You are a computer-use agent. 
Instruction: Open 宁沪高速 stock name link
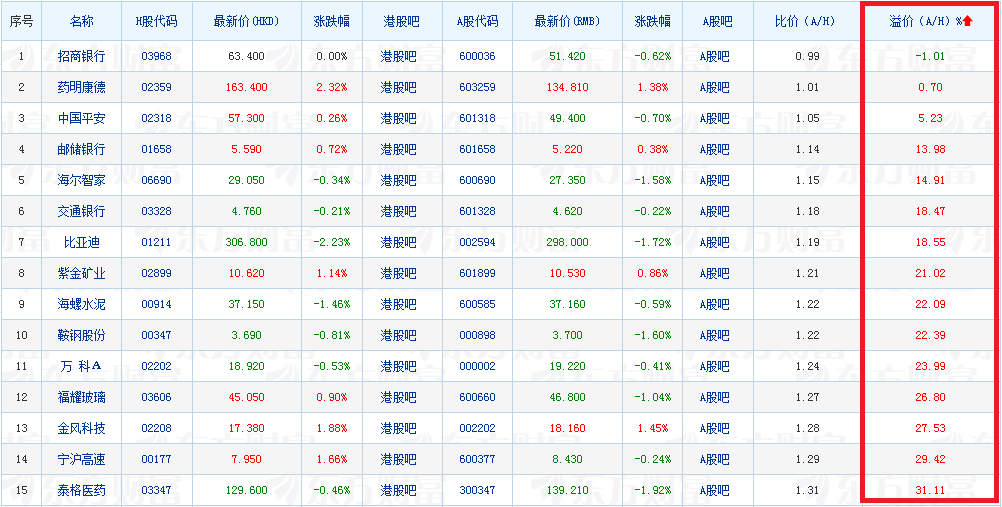[x=81, y=459]
